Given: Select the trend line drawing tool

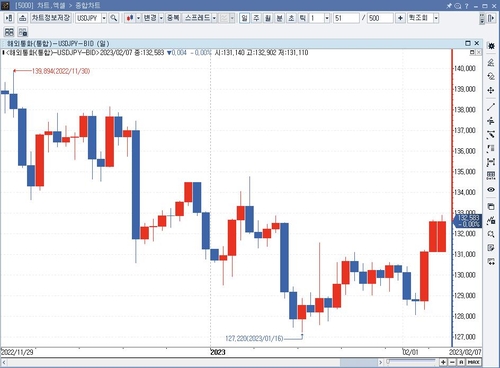Looking at the screenshot, I should (491, 107).
